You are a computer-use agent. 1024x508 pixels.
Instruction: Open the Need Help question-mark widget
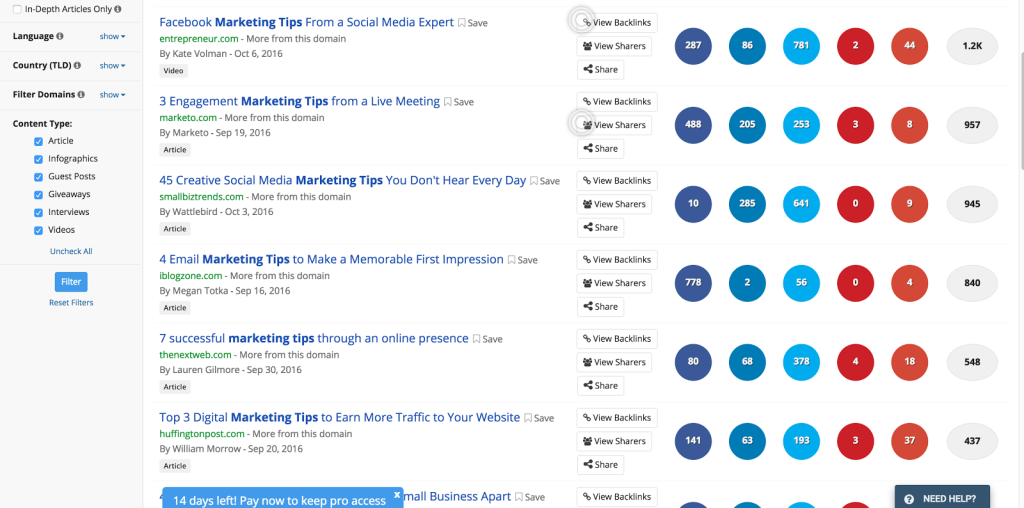tap(942, 498)
